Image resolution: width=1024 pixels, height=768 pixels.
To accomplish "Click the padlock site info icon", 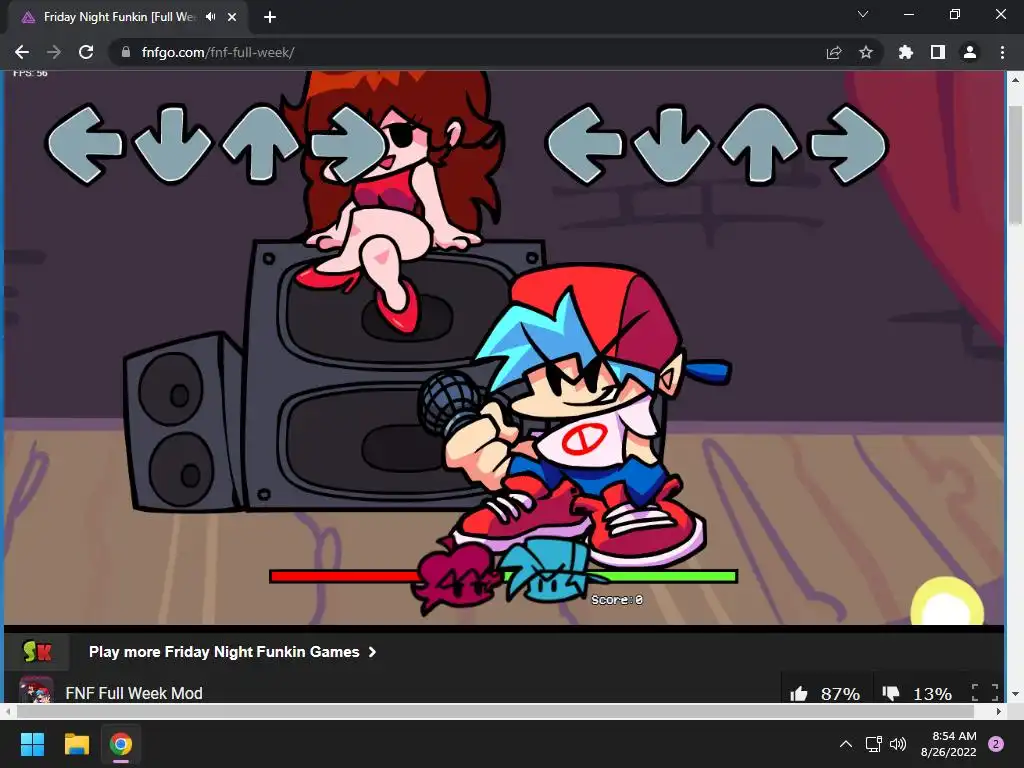I will pos(126,52).
